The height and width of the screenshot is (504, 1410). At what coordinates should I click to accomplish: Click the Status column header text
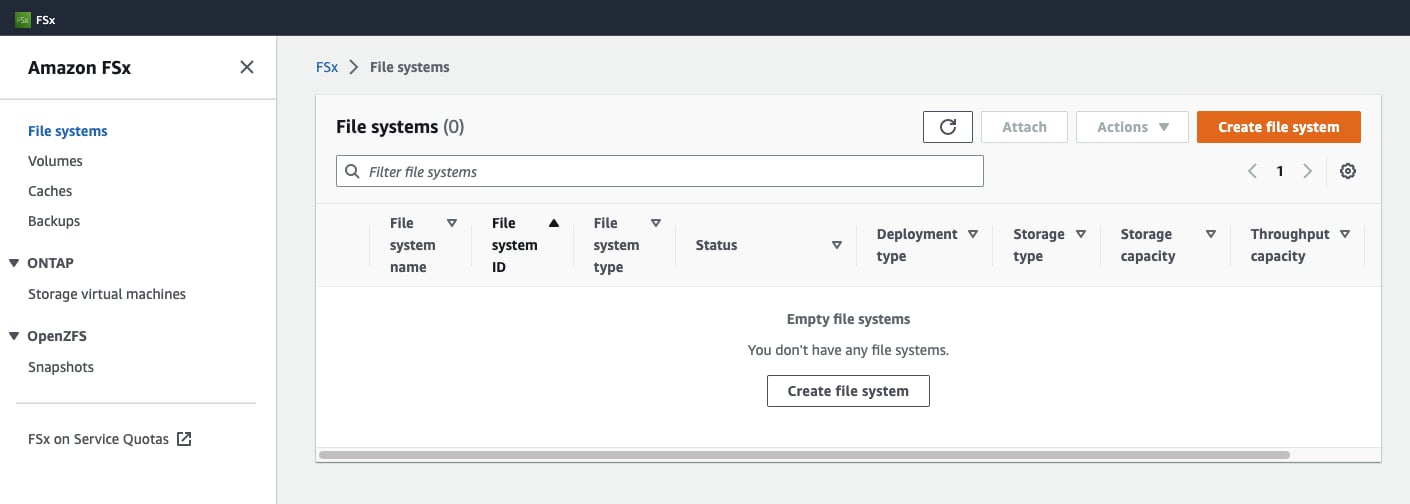tap(716, 245)
